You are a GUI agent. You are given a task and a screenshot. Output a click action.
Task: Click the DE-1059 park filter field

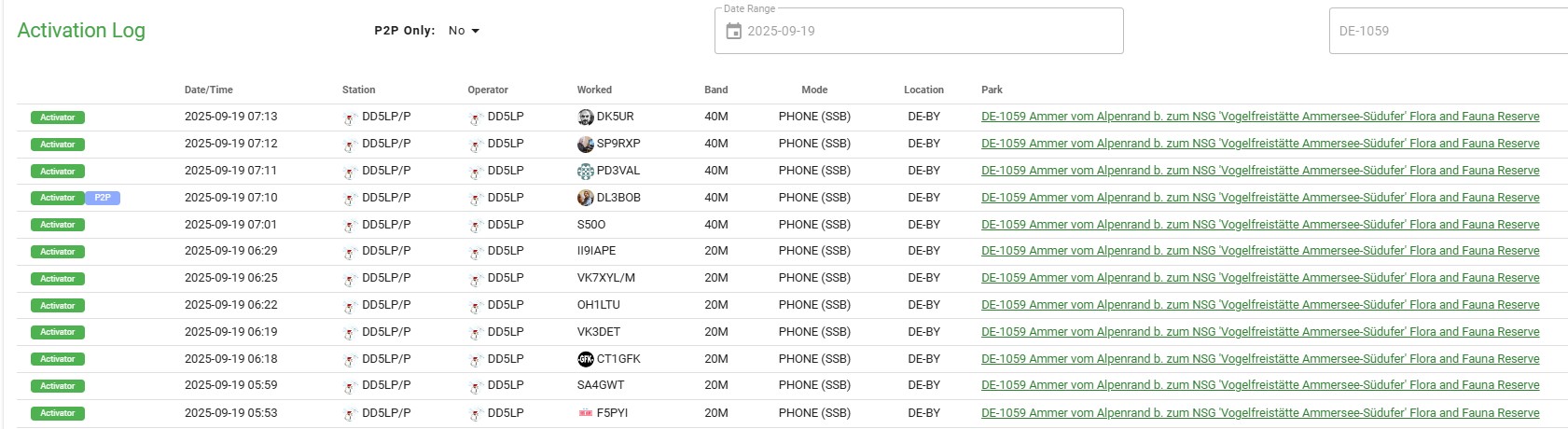(x=1446, y=32)
